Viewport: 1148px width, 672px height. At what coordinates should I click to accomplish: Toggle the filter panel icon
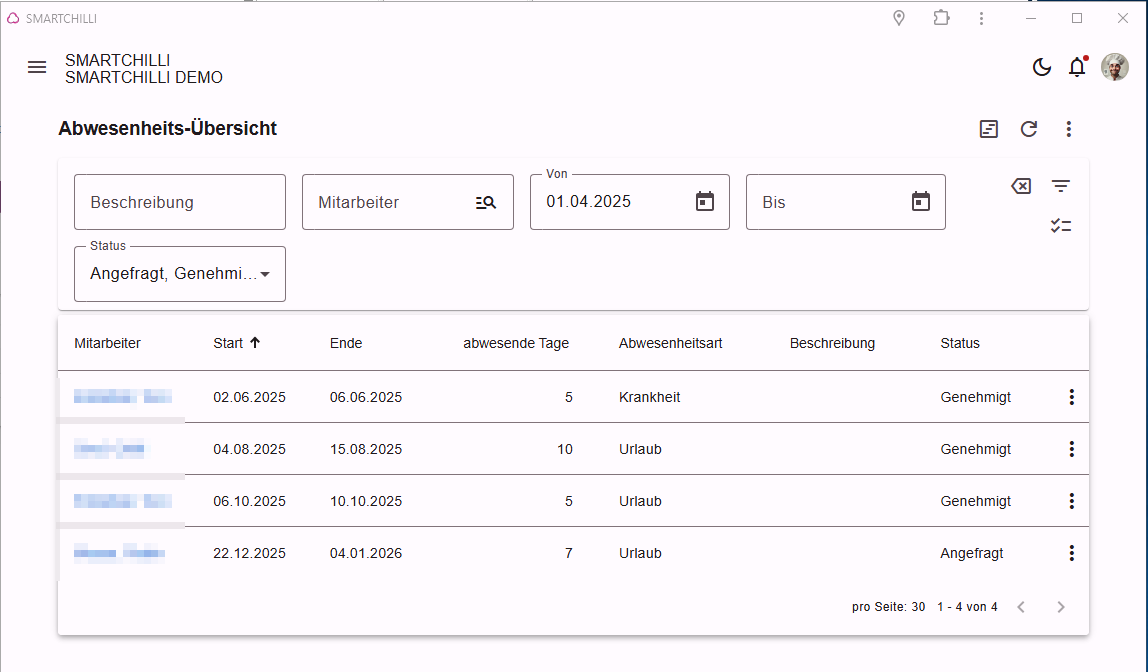1060,186
